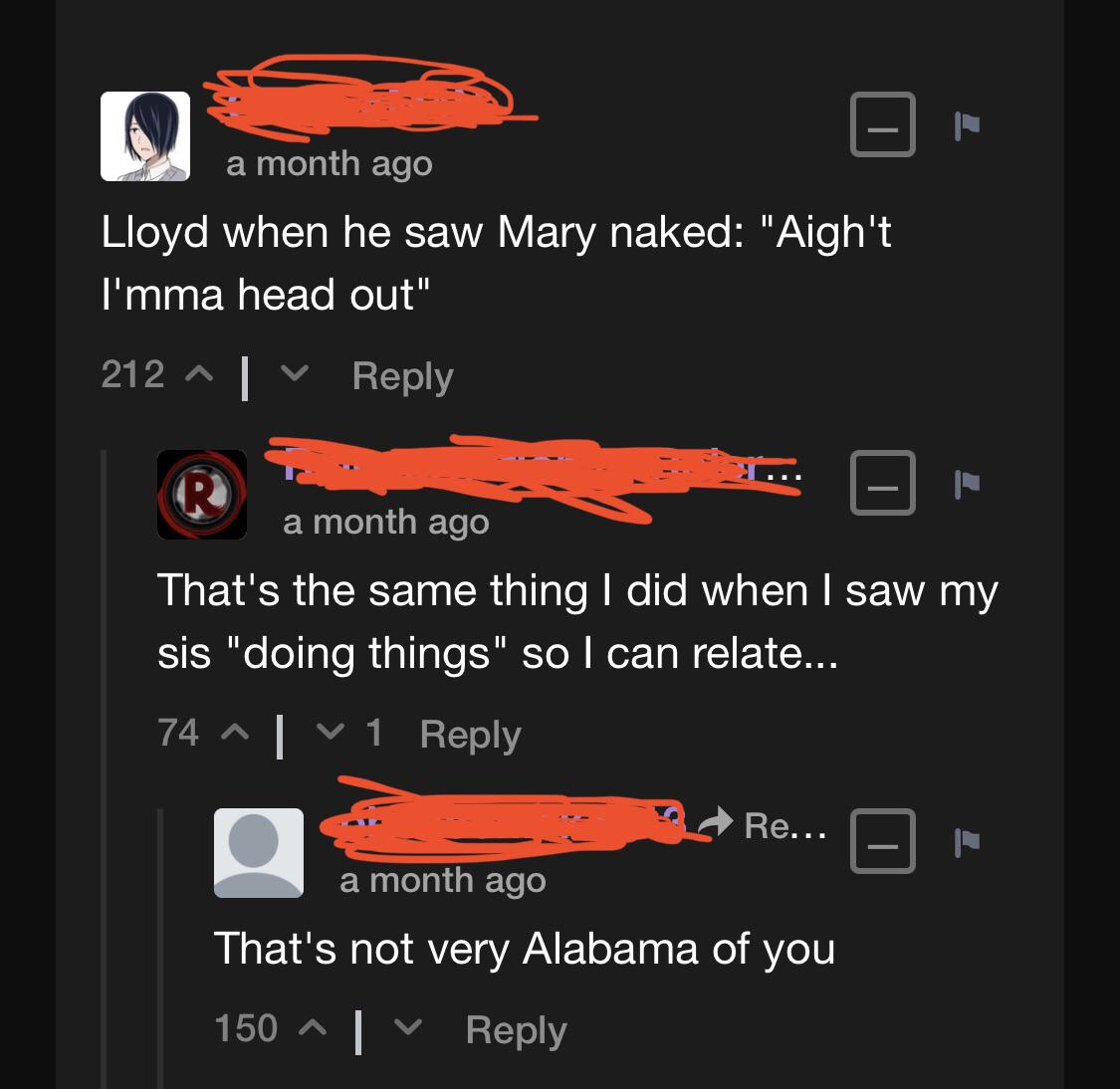Flag the "I can relate" comment
Viewport: 1120px width, 1089px height.
pyautogui.click(x=966, y=483)
